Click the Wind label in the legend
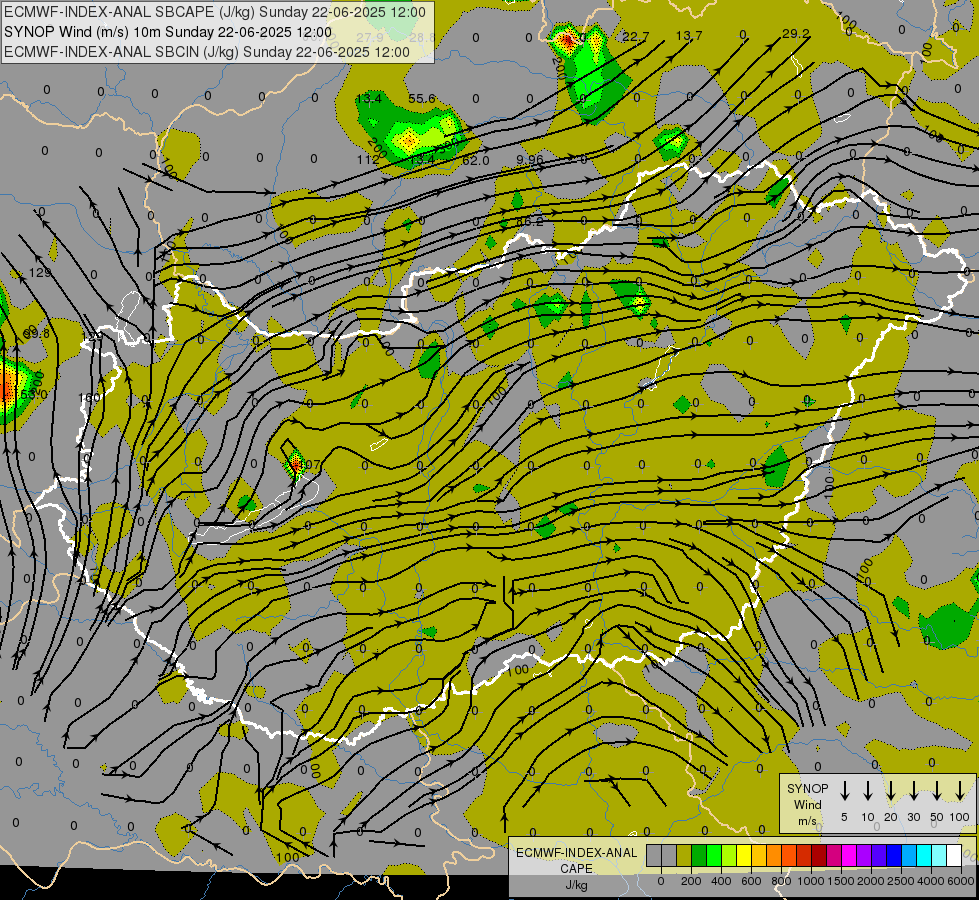Screen dimensions: 979x900 [x=807, y=805]
